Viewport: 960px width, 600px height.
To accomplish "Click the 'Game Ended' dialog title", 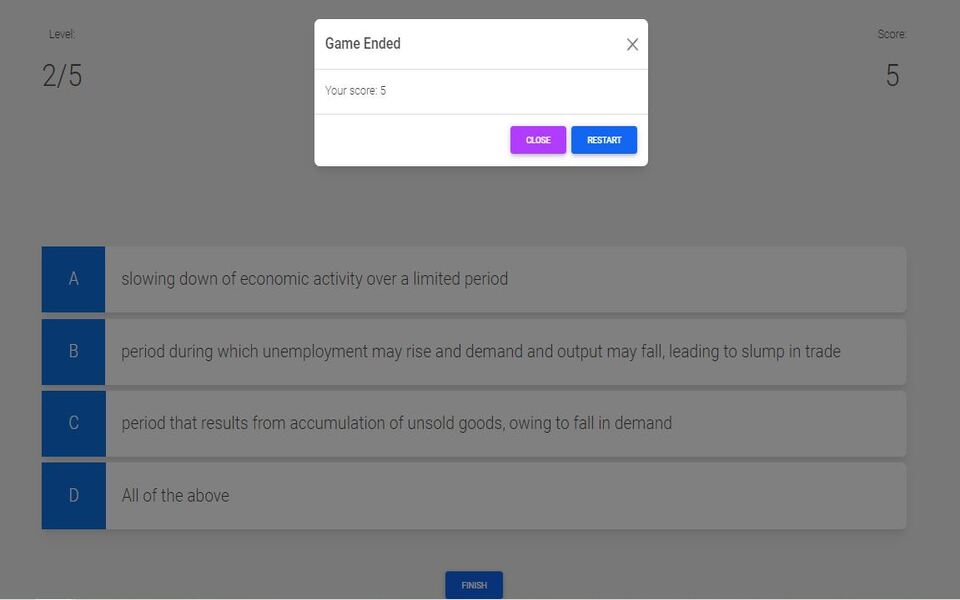I will click(363, 44).
